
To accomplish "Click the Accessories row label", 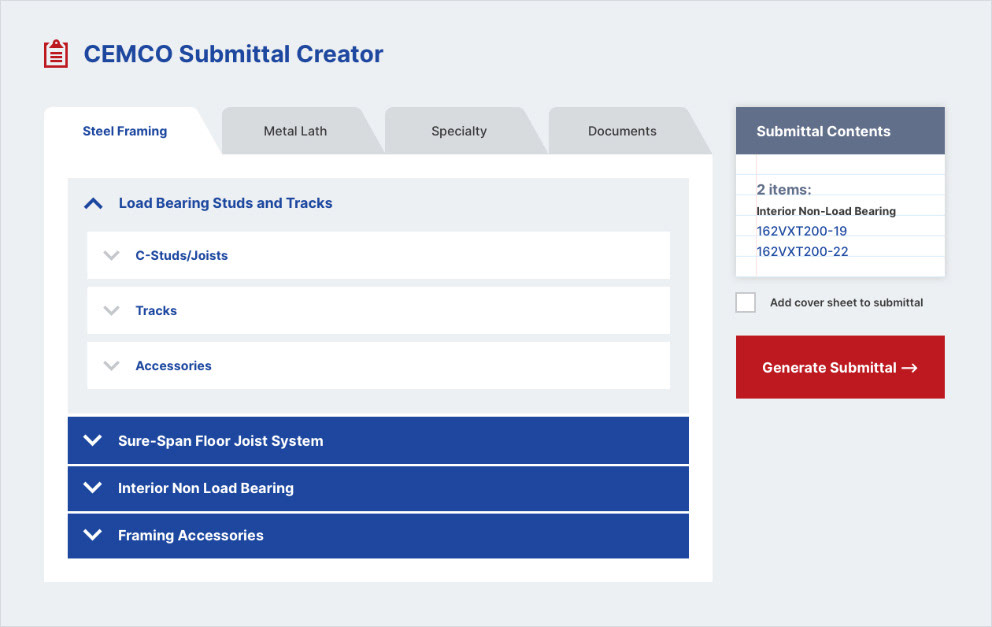I will tap(173, 366).
